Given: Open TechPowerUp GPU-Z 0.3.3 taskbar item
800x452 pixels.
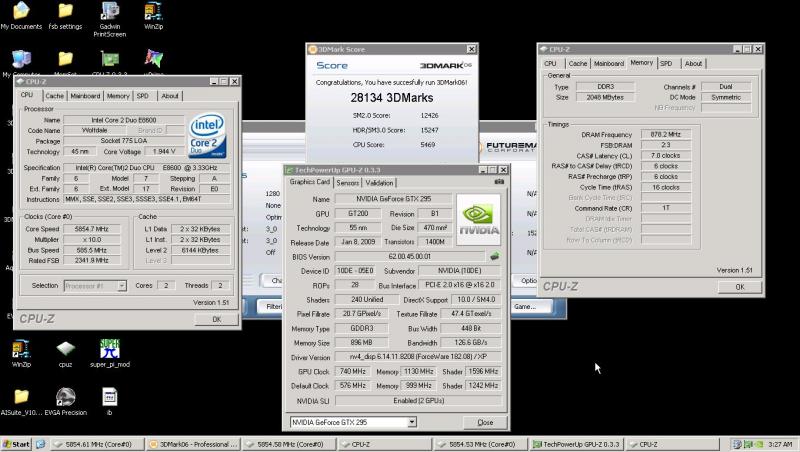Looking at the screenshot, I should [576, 444].
